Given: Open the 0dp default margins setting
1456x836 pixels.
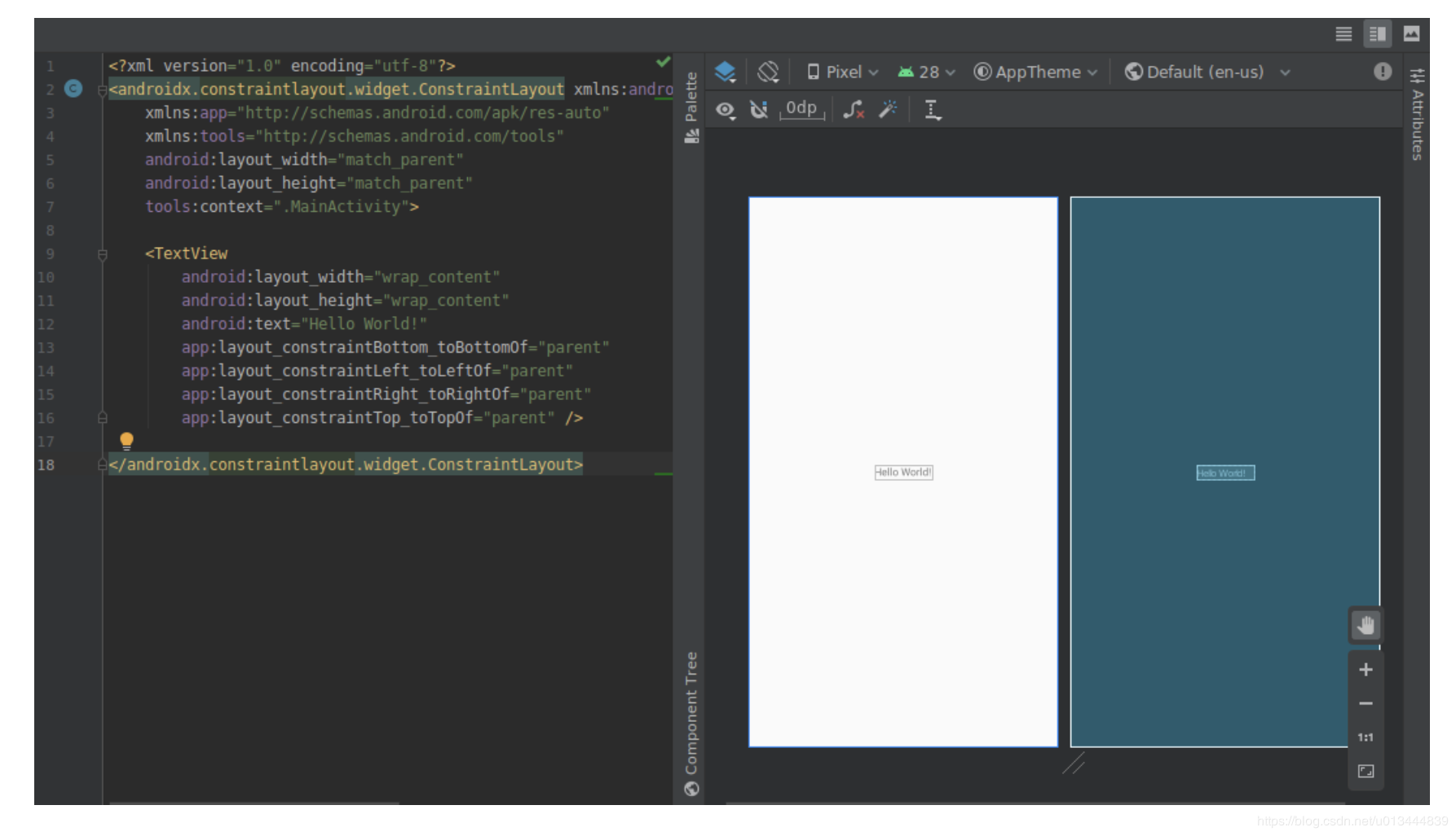Looking at the screenshot, I should click(802, 108).
